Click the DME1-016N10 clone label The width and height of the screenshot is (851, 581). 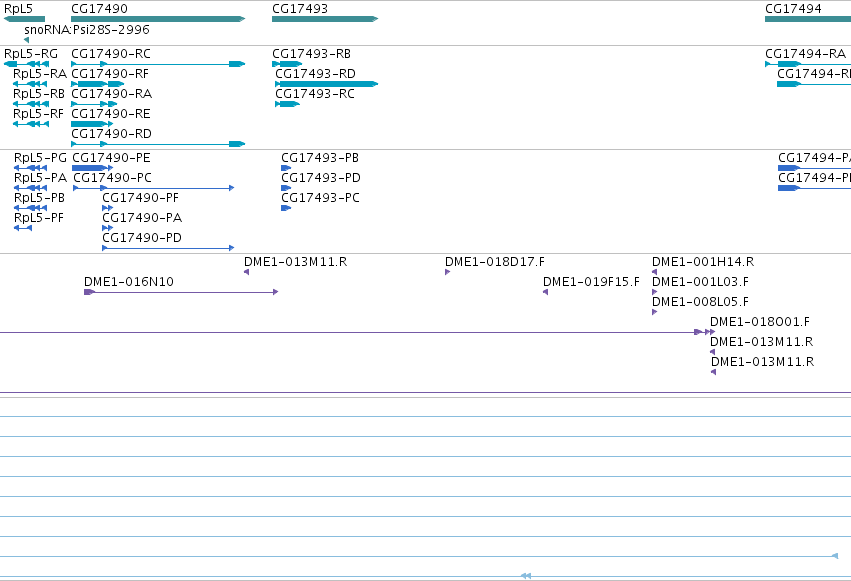129,282
